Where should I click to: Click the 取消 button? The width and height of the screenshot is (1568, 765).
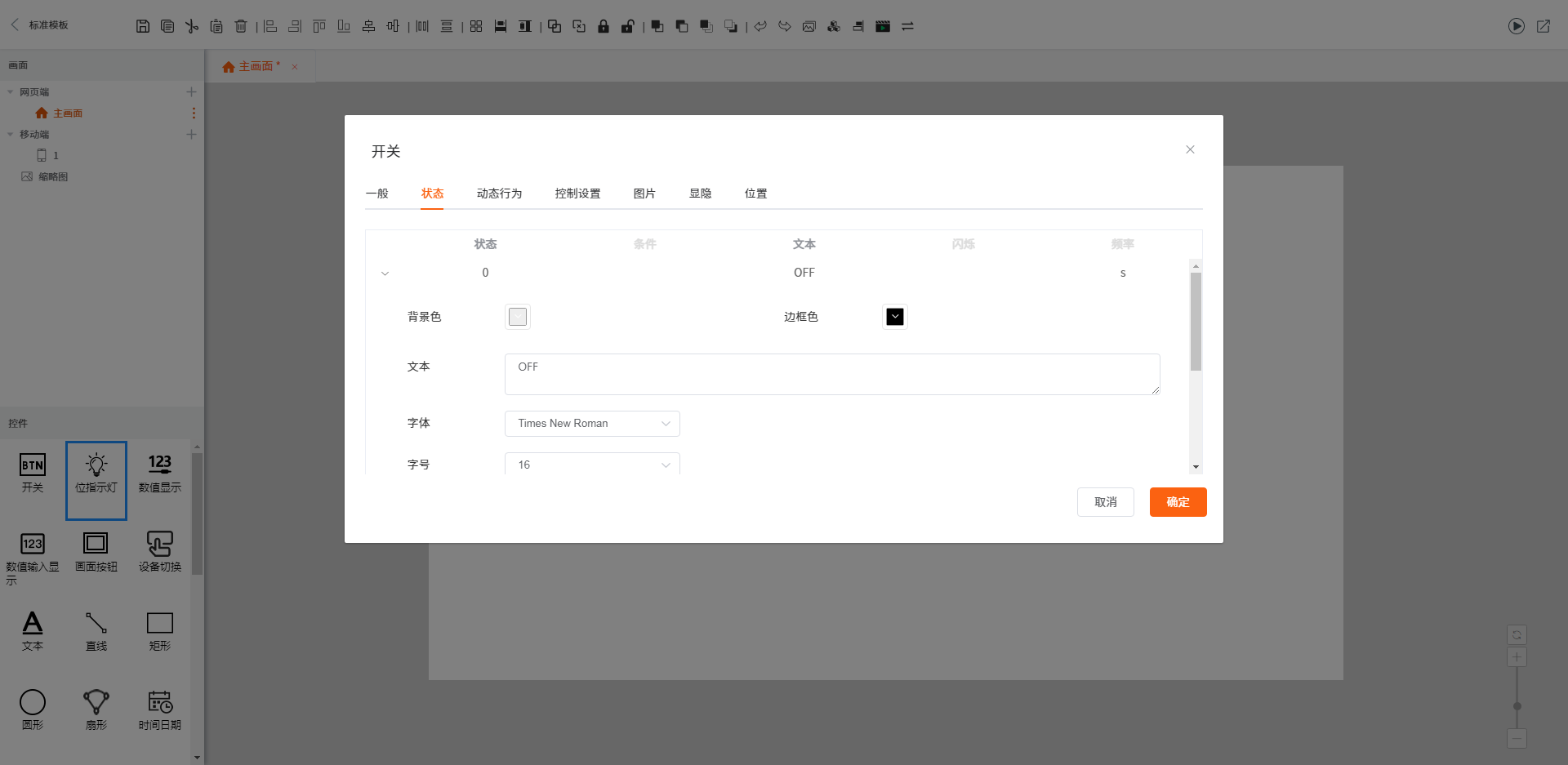tap(1106, 502)
